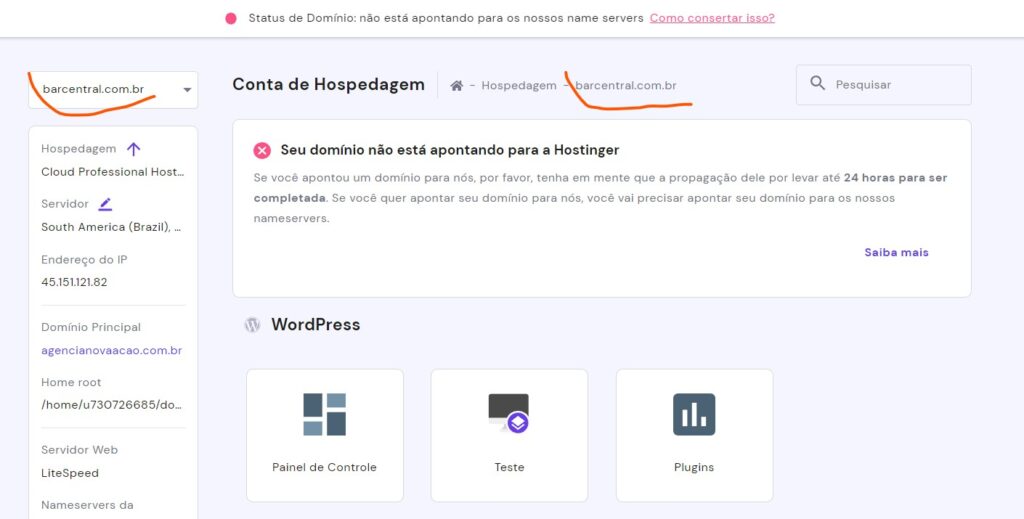Open the Painel de Controle dashboard icon
1024x519 pixels.
point(324,414)
